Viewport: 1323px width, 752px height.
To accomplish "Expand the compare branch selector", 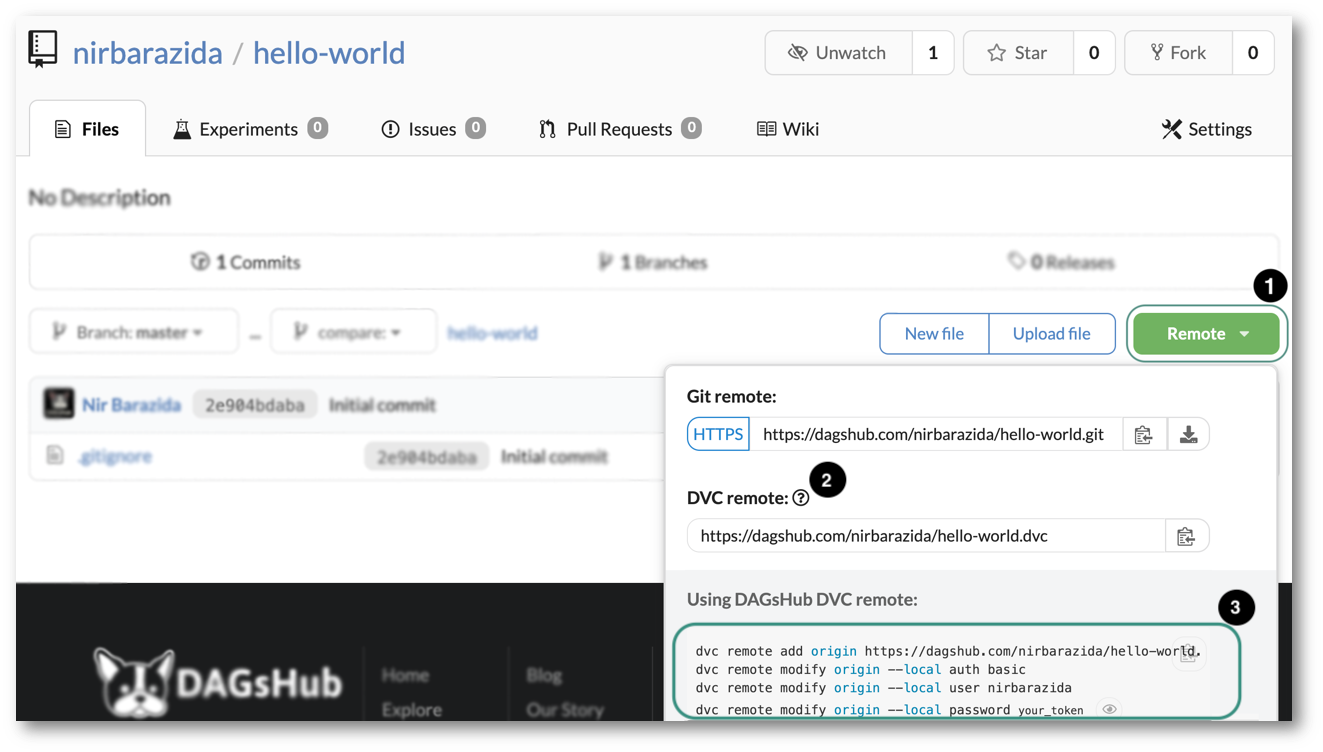I will click(x=354, y=331).
